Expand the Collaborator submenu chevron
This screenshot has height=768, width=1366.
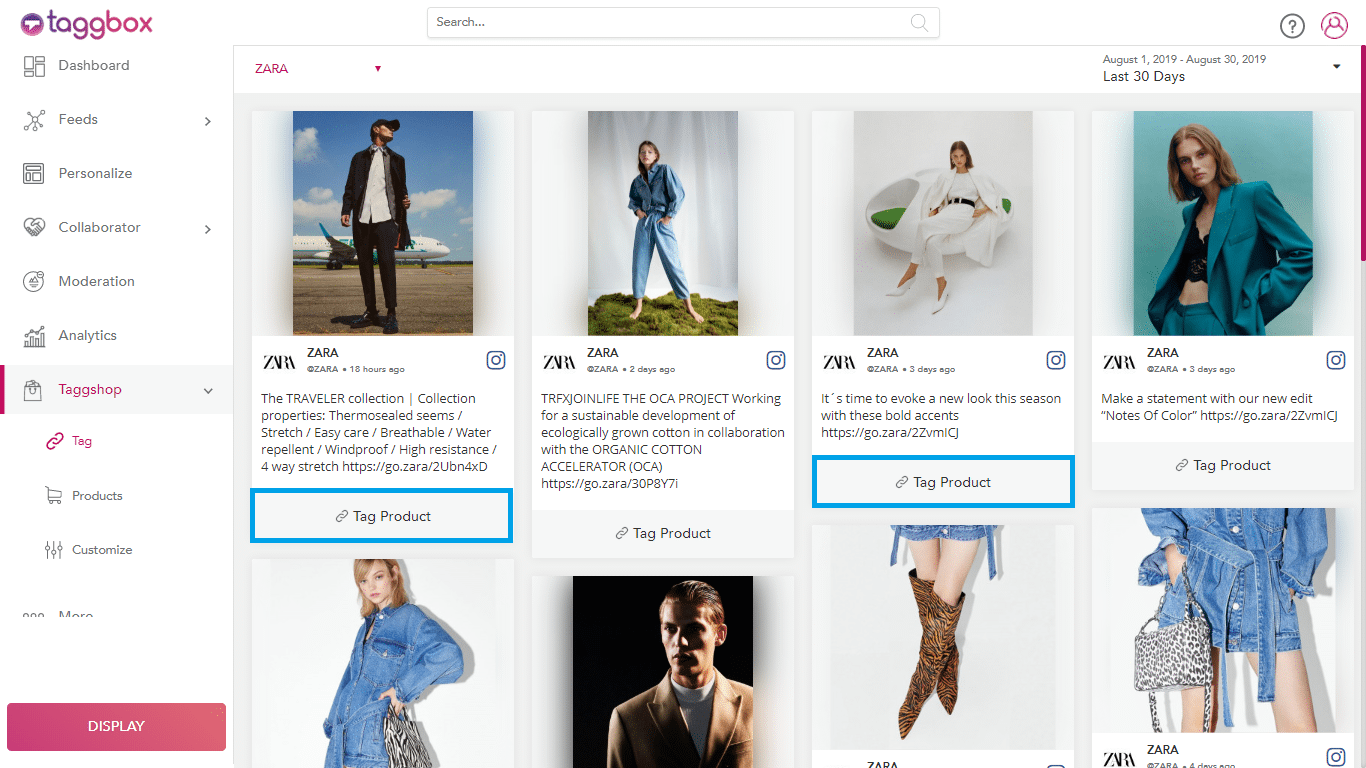(208, 229)
